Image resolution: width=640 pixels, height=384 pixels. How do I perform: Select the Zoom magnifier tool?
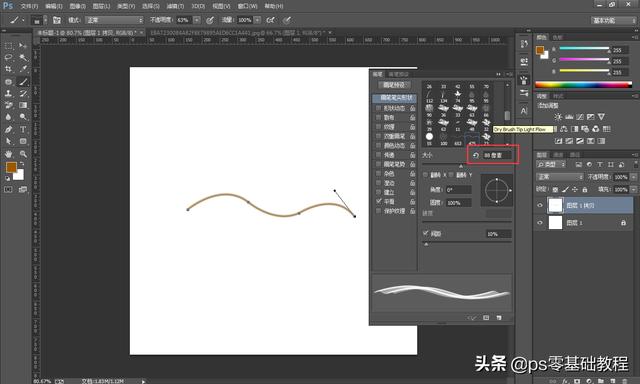[23, 154]
